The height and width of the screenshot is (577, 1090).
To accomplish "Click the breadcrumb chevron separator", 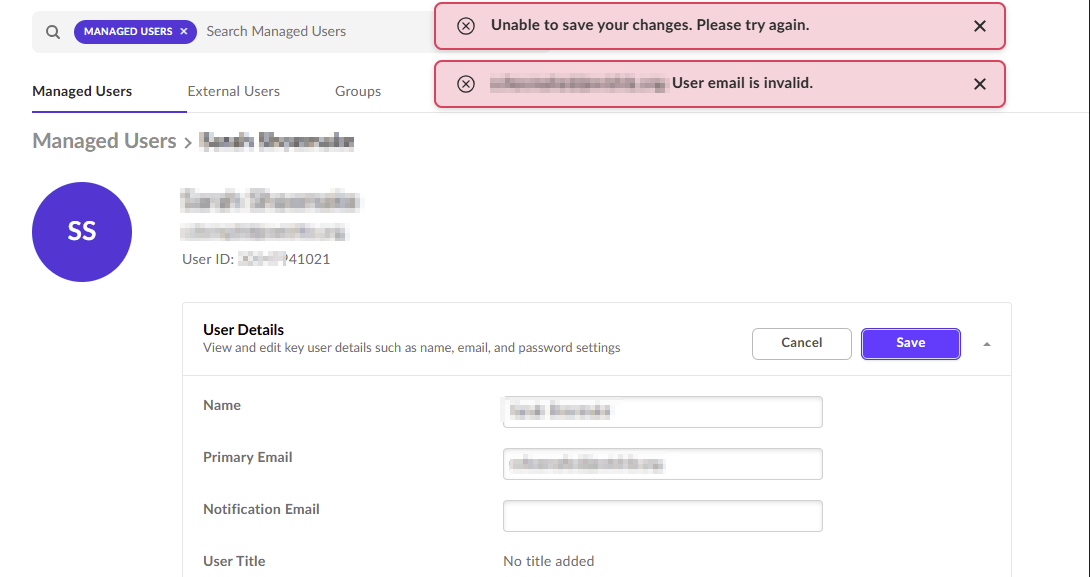I will click(188, 143).
